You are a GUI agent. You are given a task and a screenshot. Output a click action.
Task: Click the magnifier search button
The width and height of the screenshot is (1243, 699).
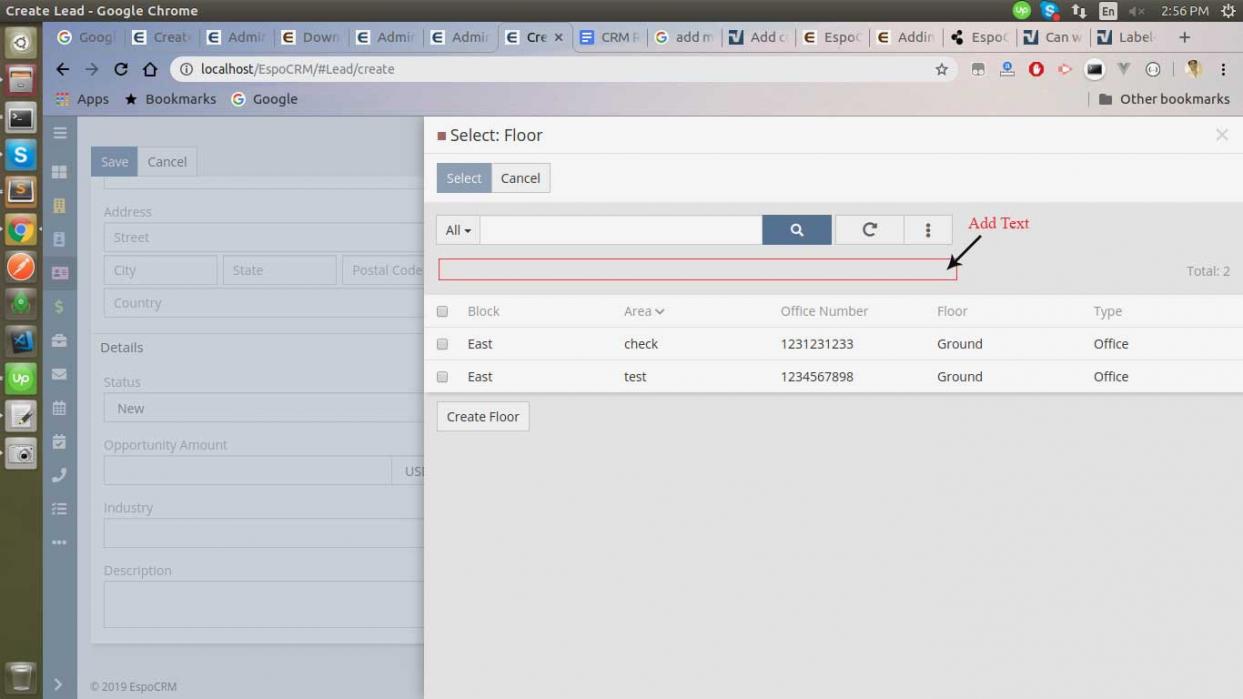796,230
